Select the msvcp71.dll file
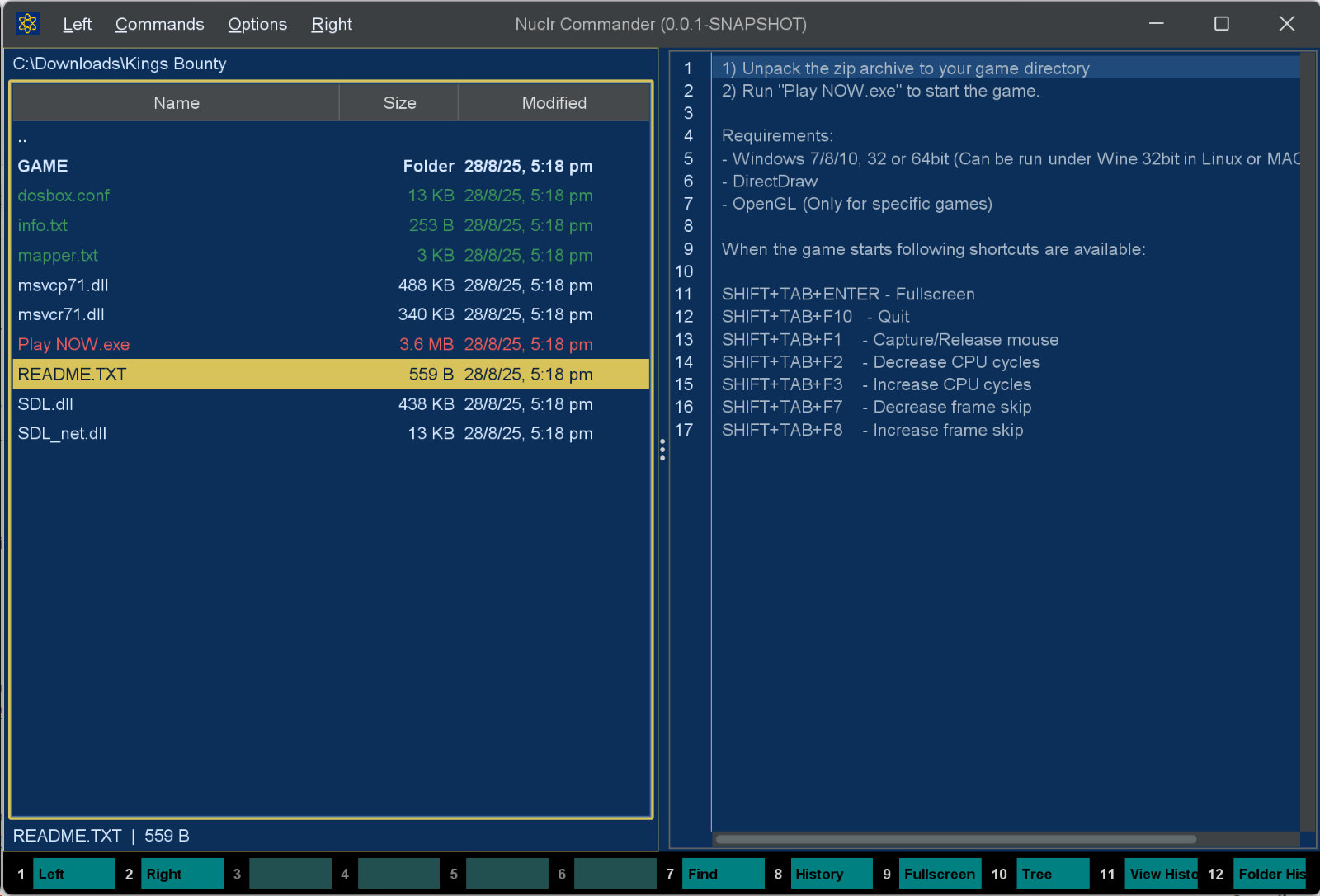Screen dimensions: 1320x896 pos(331,285)
